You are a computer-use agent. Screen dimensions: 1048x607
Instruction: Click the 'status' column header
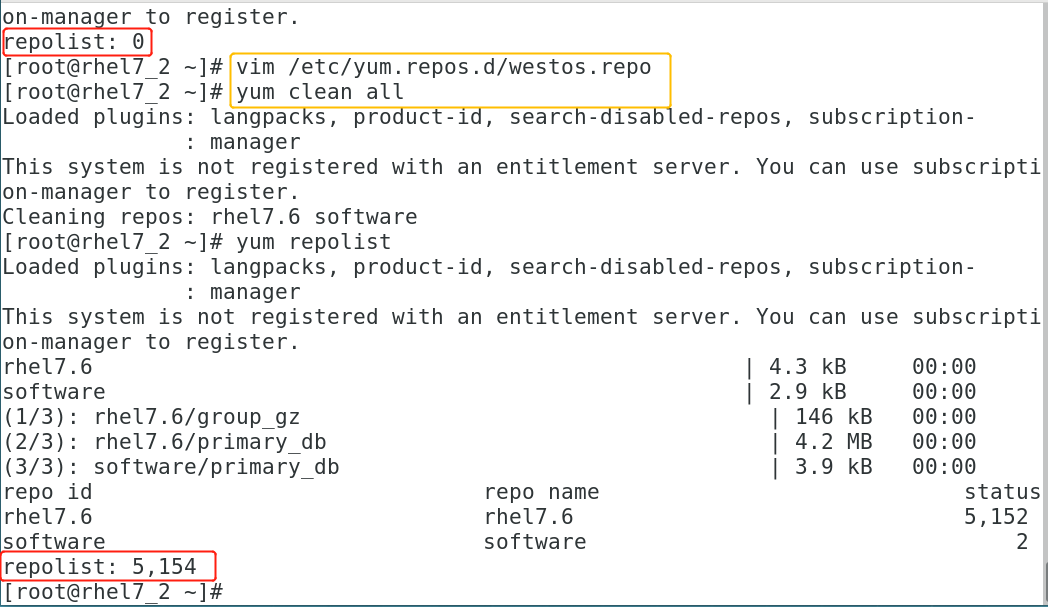1002,491
